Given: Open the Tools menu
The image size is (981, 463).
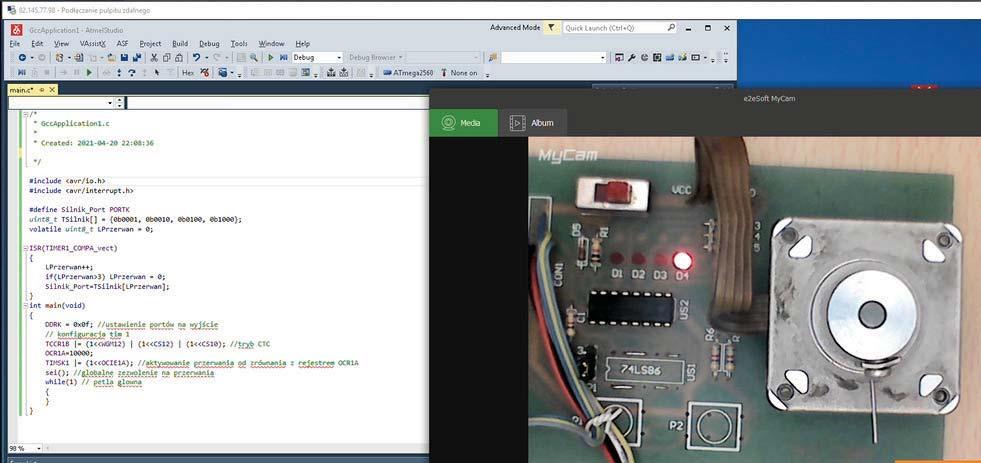Looking at the screenshot, I should click(x=239, y=44).
